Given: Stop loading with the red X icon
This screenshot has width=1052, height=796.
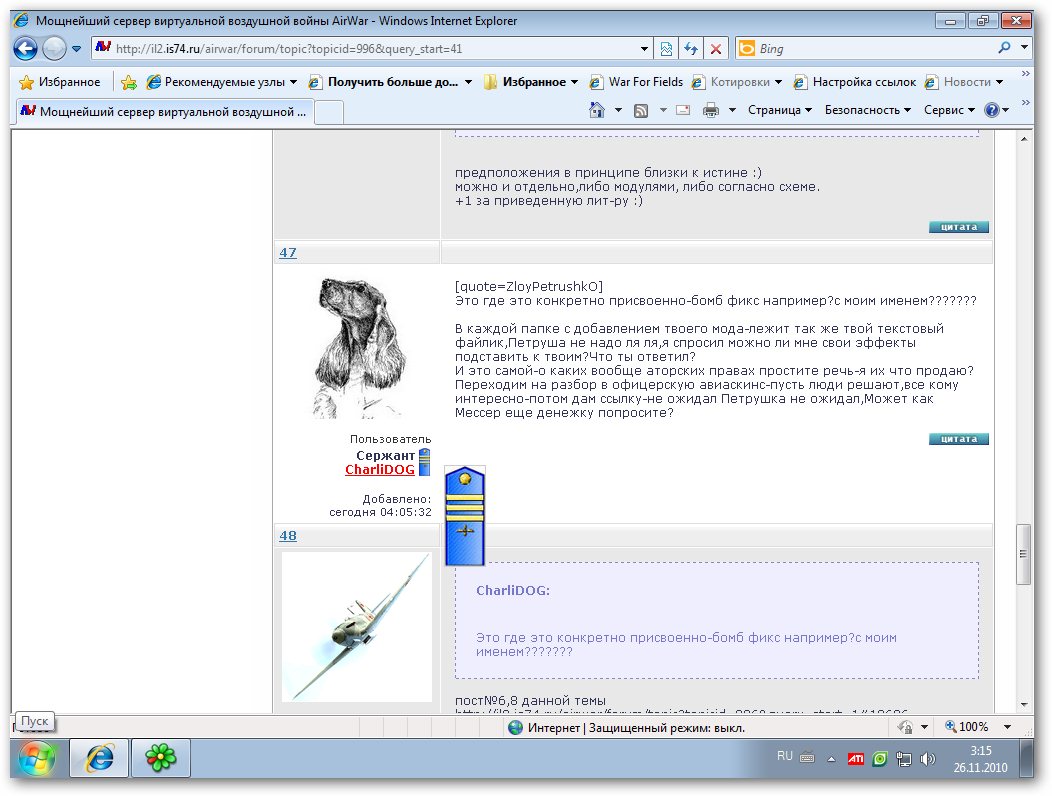Looking at the screenshot, I should click(716, 48).
